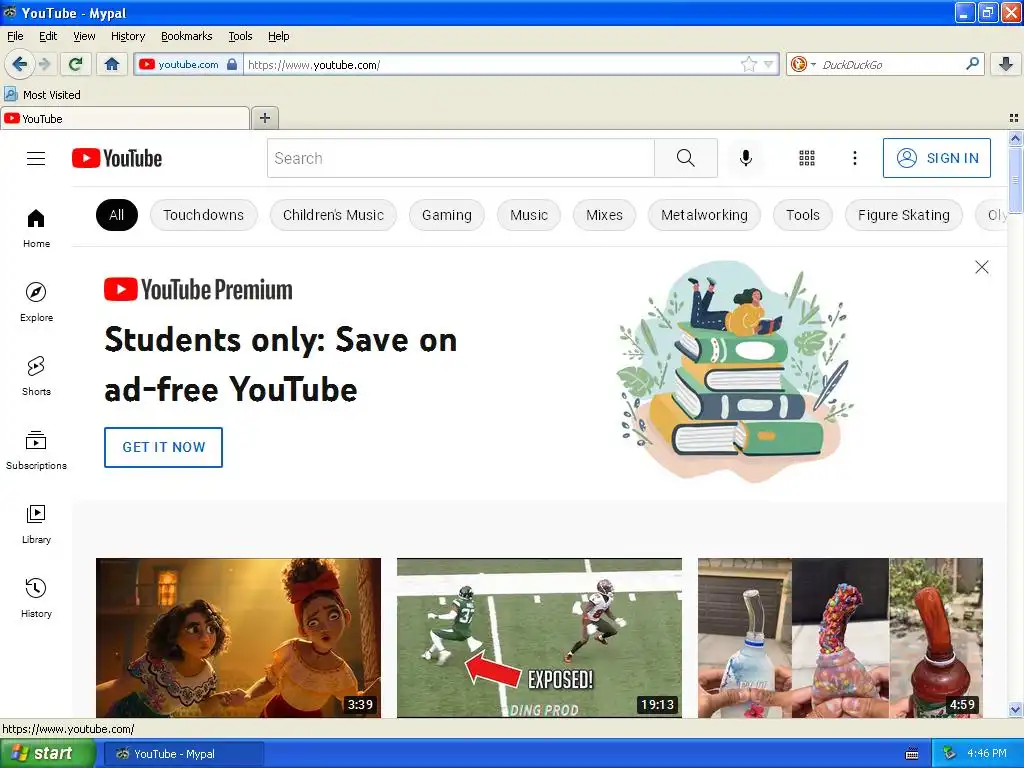Start voice search with the microphone
Viewport: 1024px width, 768px height.
point(746,158)
